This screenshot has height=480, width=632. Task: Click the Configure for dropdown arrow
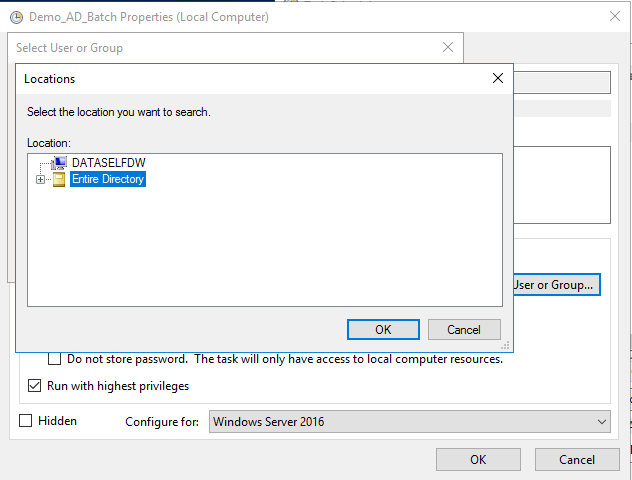coord(600,422)
